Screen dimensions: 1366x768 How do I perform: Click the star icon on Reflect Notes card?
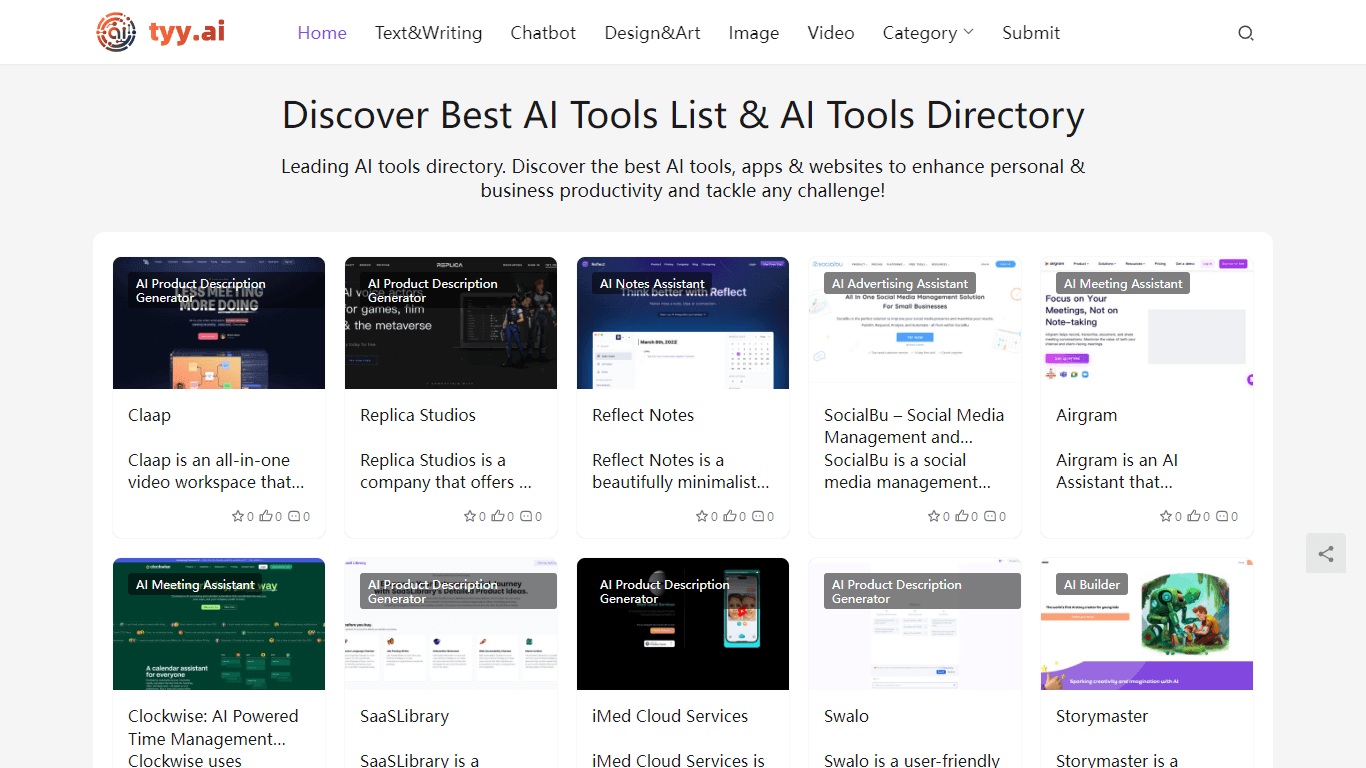(702, 517)
